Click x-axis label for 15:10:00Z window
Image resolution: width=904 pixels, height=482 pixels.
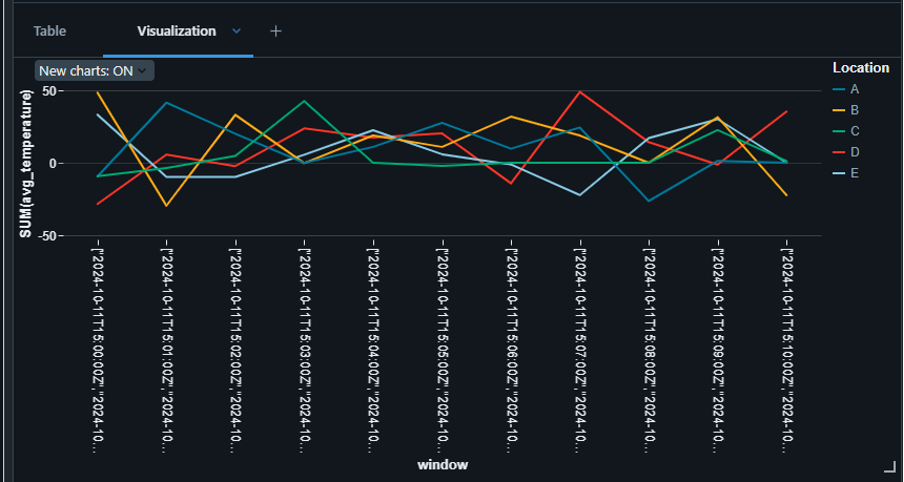pyautogui.click(x=787, y=352)
